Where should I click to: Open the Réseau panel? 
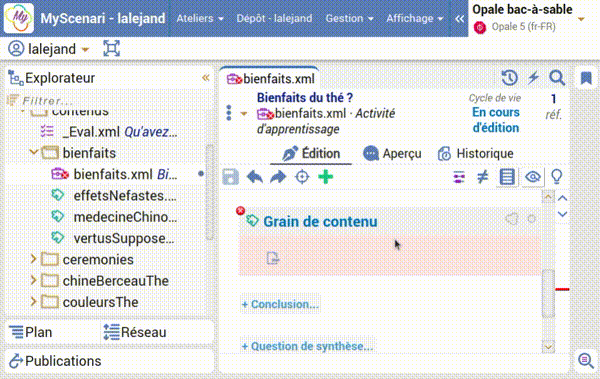point(135,332)
